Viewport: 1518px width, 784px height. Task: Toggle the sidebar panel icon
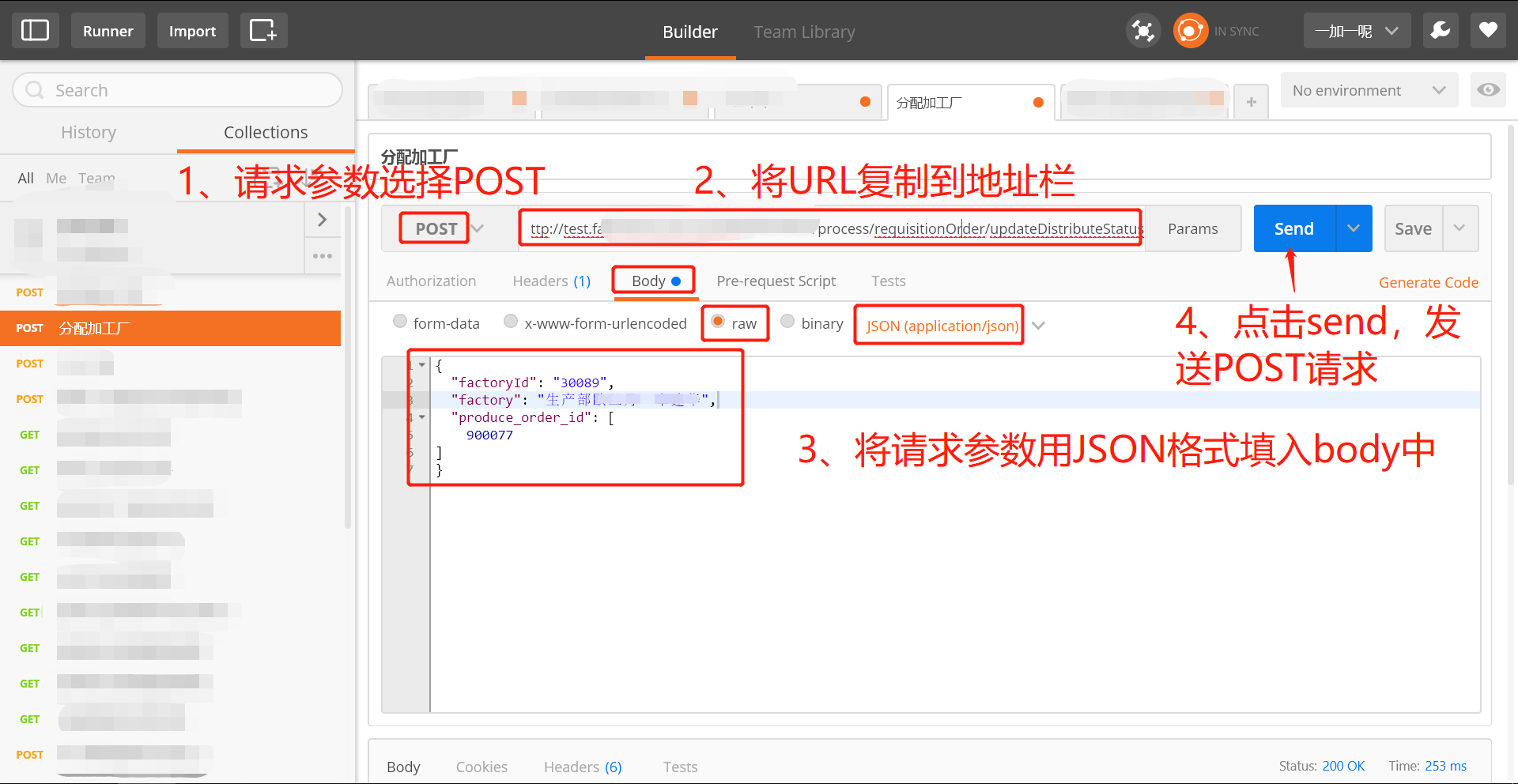tap(35, 31)
